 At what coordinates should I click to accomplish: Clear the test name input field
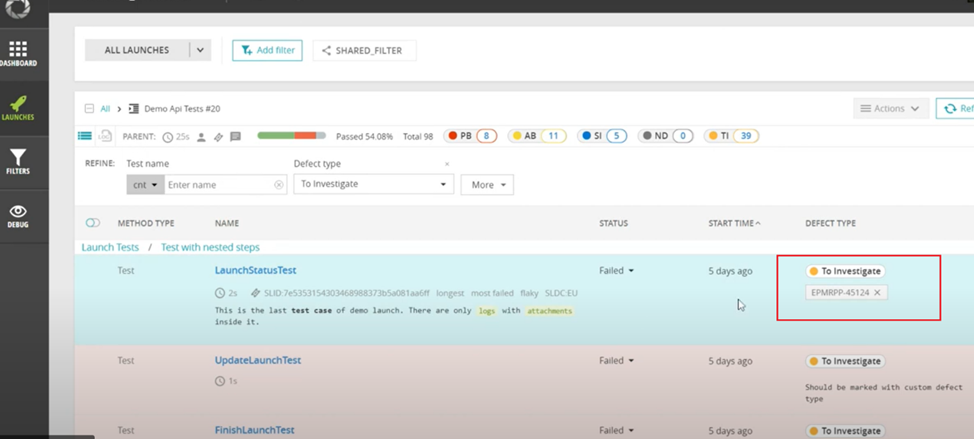click(279, 185)
